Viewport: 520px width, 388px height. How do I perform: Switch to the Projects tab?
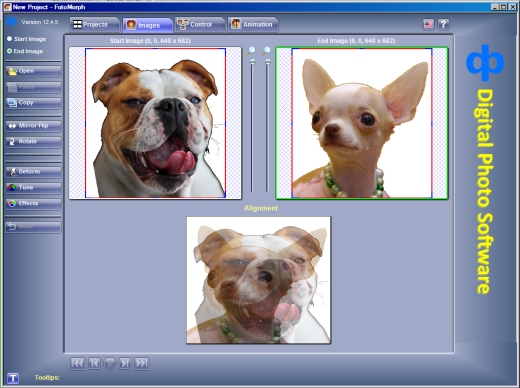(x=94, y=24)
